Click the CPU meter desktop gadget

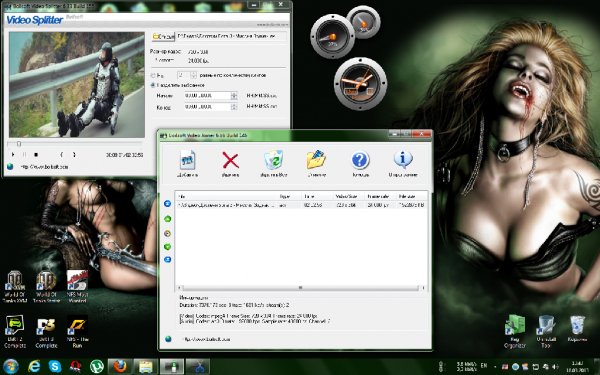333,37
